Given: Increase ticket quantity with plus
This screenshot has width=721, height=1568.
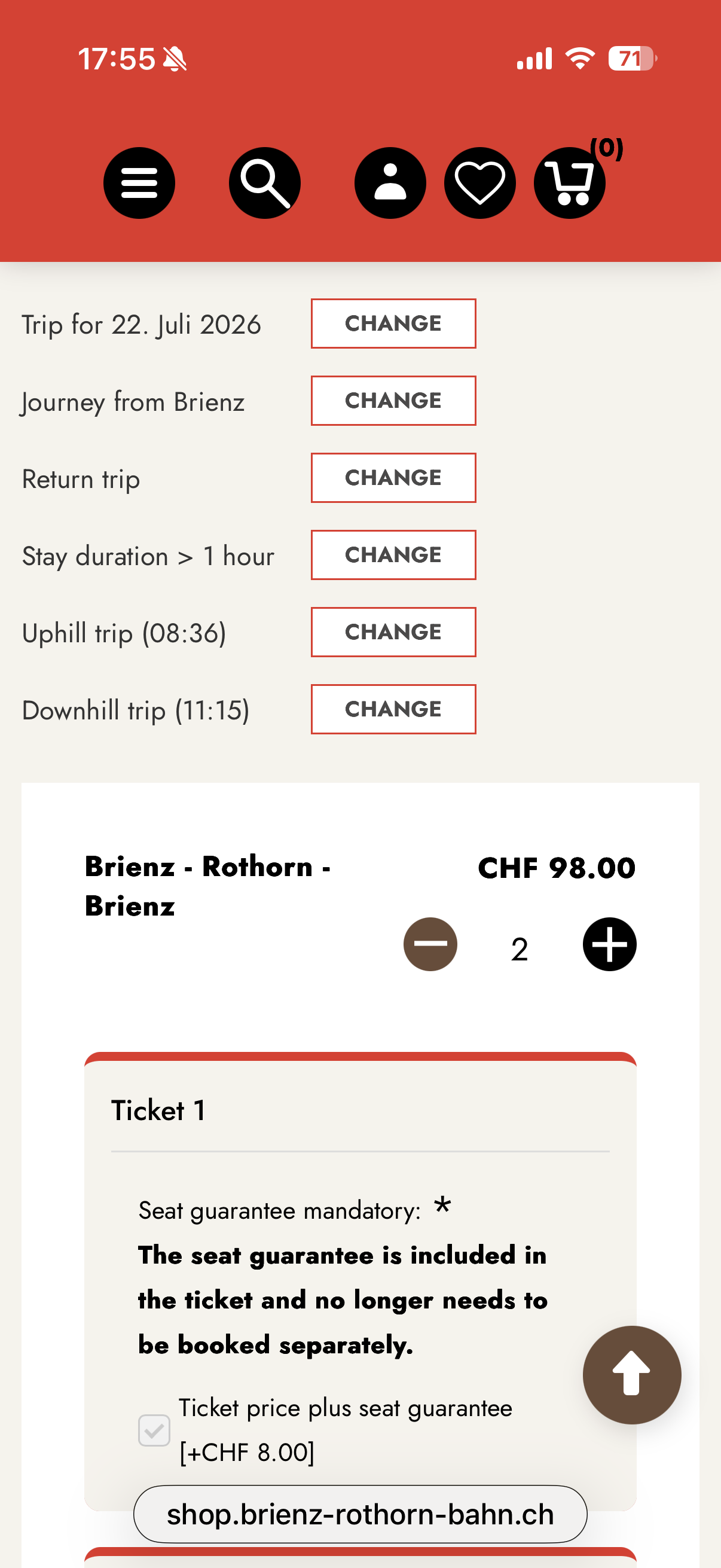Looking at the screenshot, I should click(609, 944).
